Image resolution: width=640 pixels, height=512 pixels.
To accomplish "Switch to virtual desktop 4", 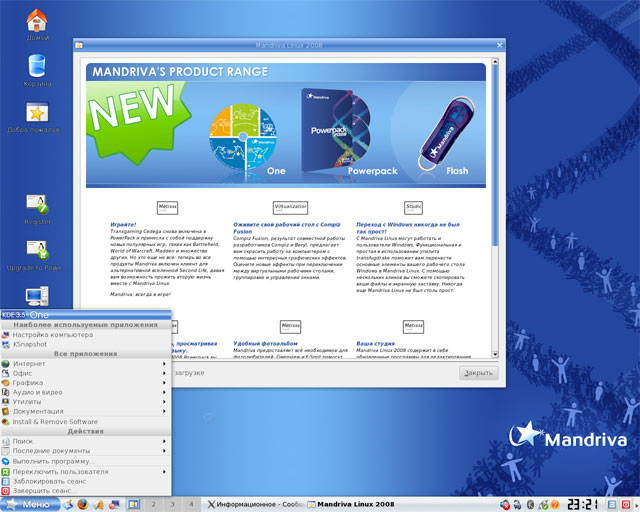I will click(191, 505).
